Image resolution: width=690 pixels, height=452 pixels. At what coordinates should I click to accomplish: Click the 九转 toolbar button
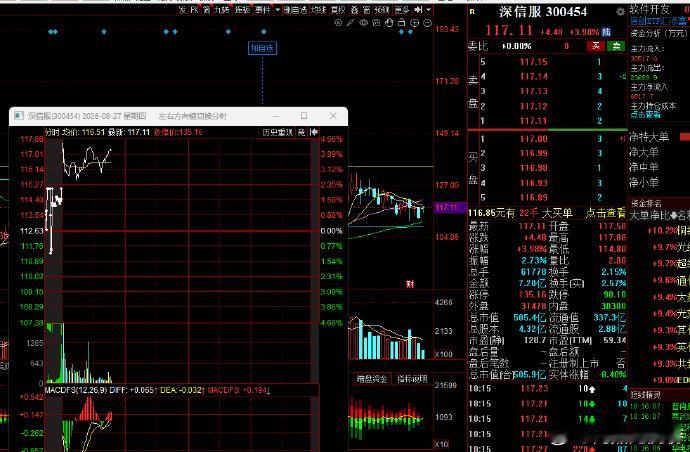pyautogui.click(x=222, y=10)
